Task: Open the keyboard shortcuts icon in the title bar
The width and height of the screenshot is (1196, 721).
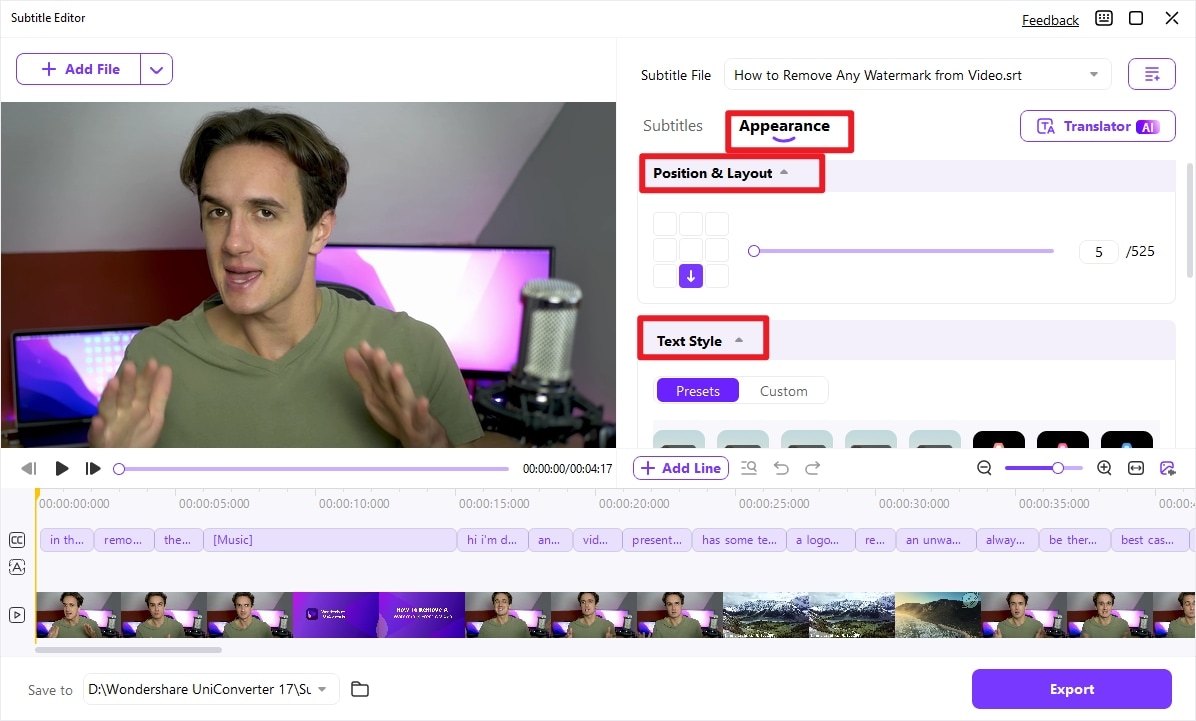Action: coord(1104,18)
